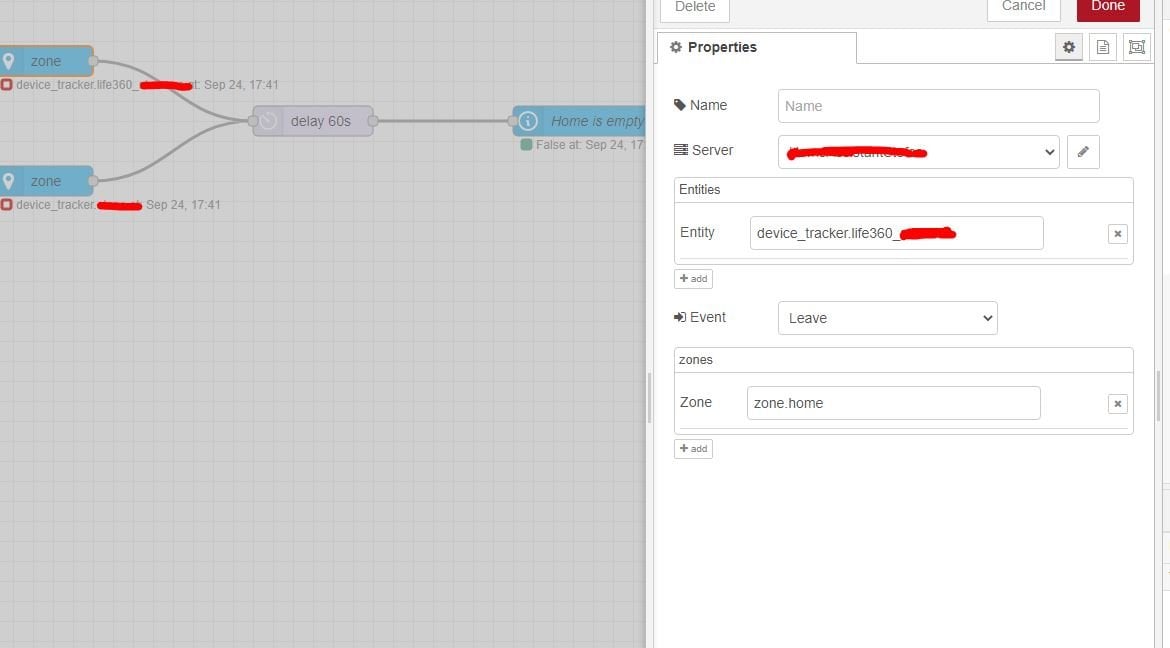
Task: Edit server with pencil icon
Action: click(x=1083, y=152)
